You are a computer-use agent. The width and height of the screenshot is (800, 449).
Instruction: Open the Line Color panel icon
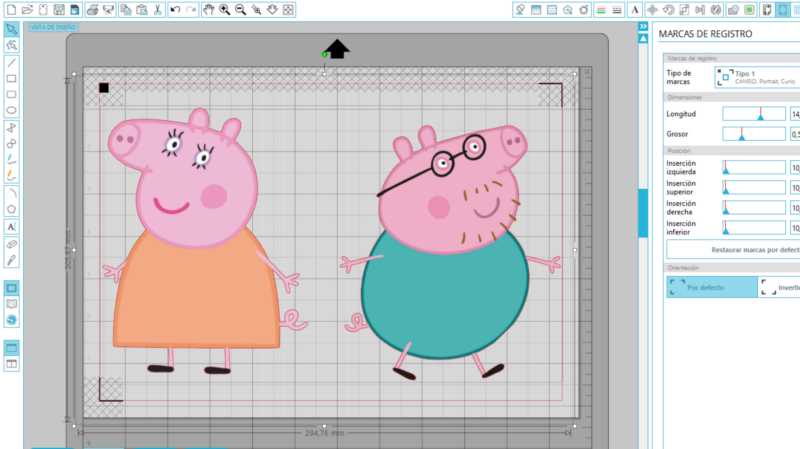coord(601,10)
